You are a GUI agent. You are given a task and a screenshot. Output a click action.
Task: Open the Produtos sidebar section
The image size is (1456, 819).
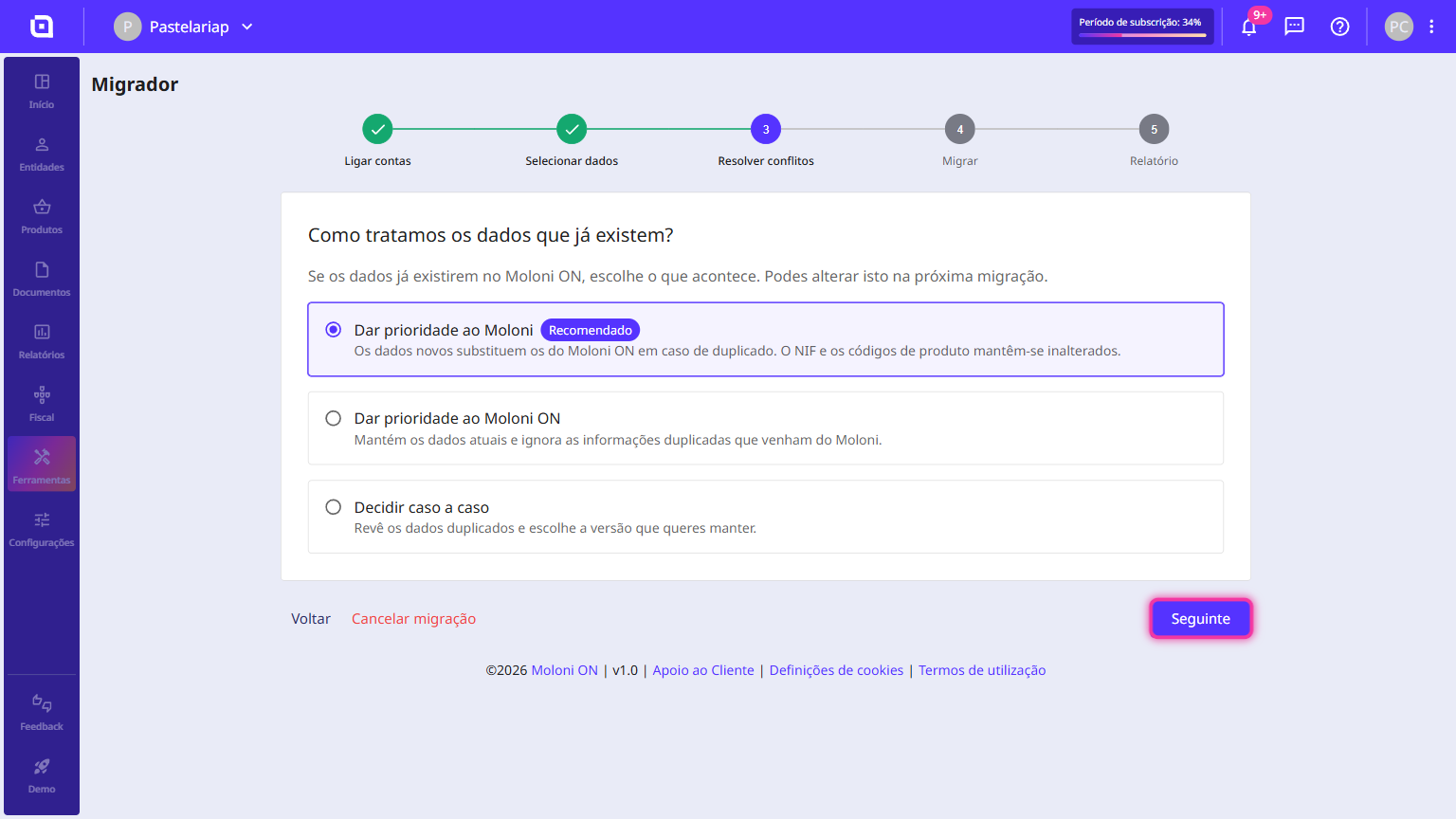click(x=42, y=216)
